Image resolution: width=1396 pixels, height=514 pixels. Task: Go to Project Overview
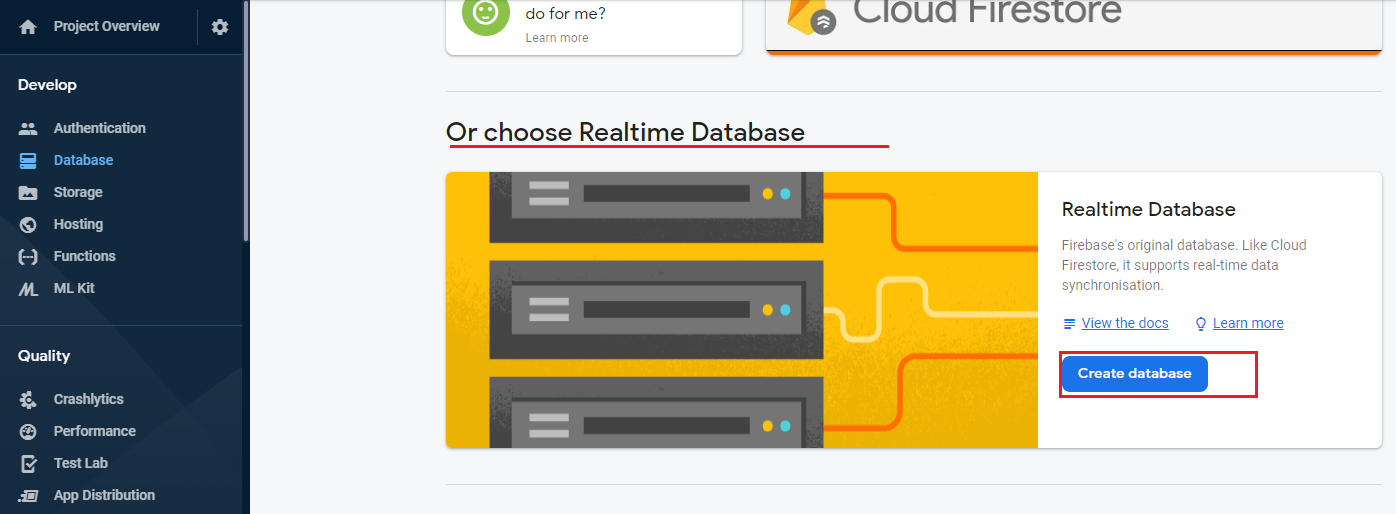click(106, 27)
